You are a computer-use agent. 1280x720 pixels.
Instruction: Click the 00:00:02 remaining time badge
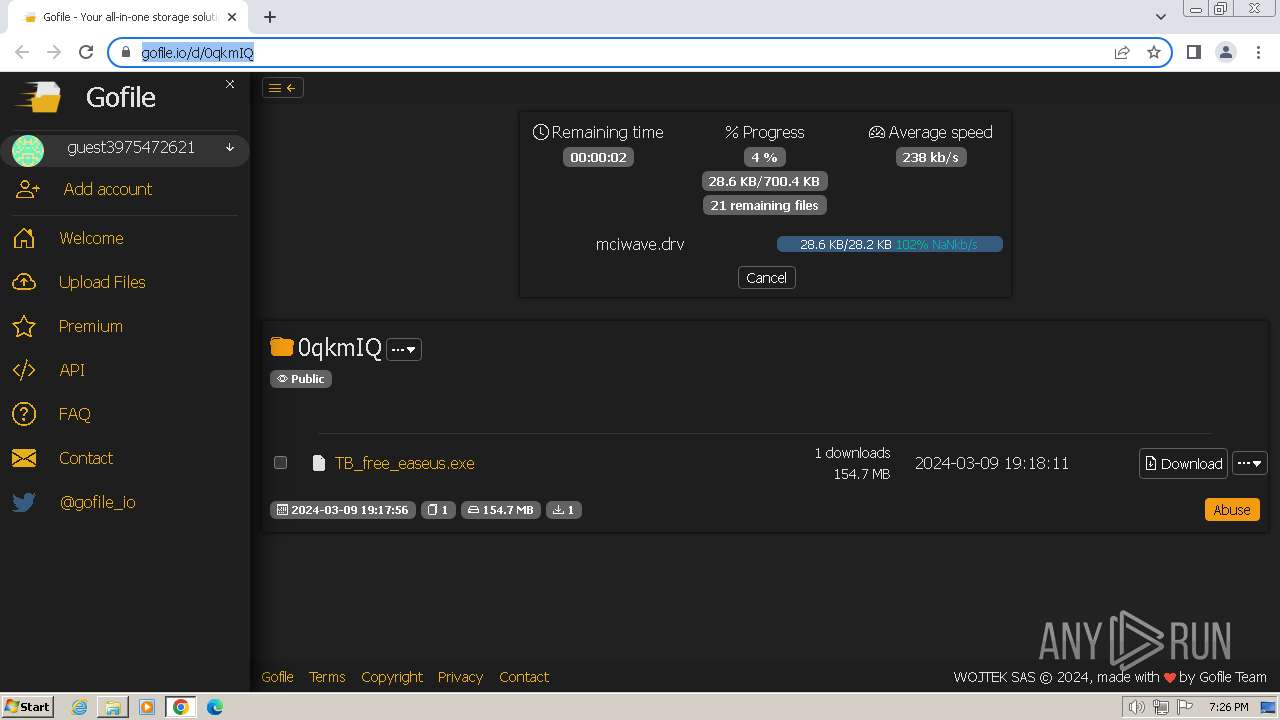click(x=598, y=157)
